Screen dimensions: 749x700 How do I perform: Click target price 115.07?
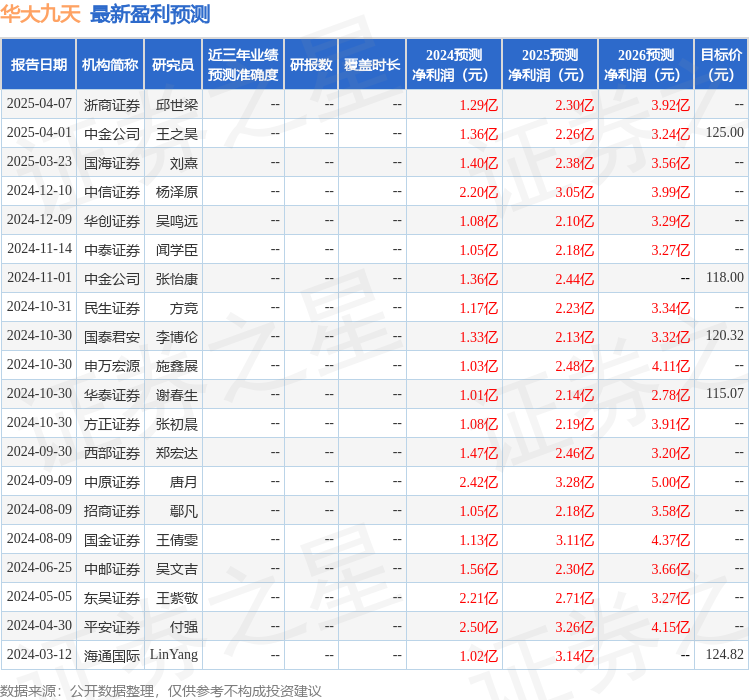tap(725, 393)
